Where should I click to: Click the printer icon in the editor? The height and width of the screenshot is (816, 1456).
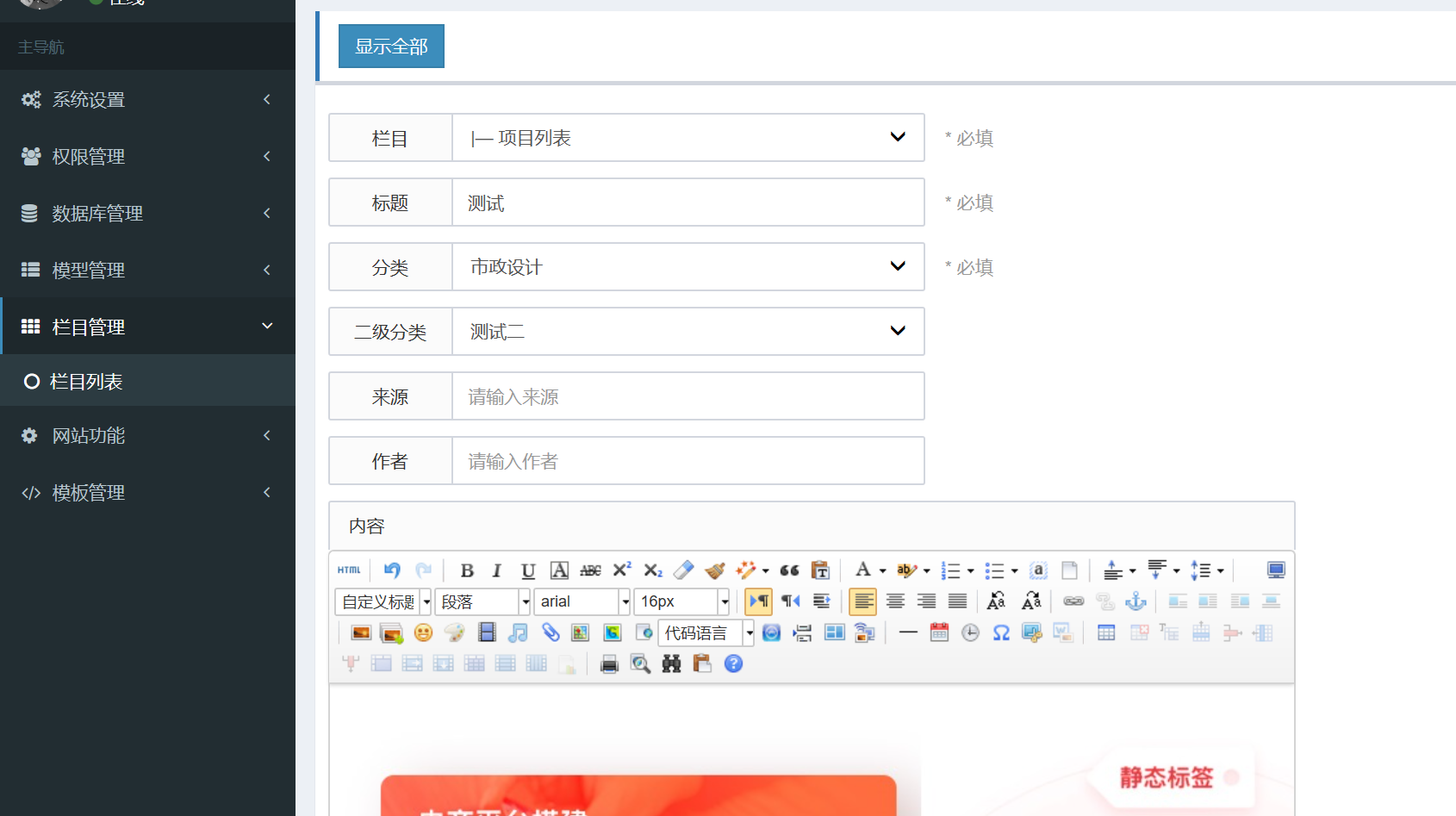(x=609, y=663)
